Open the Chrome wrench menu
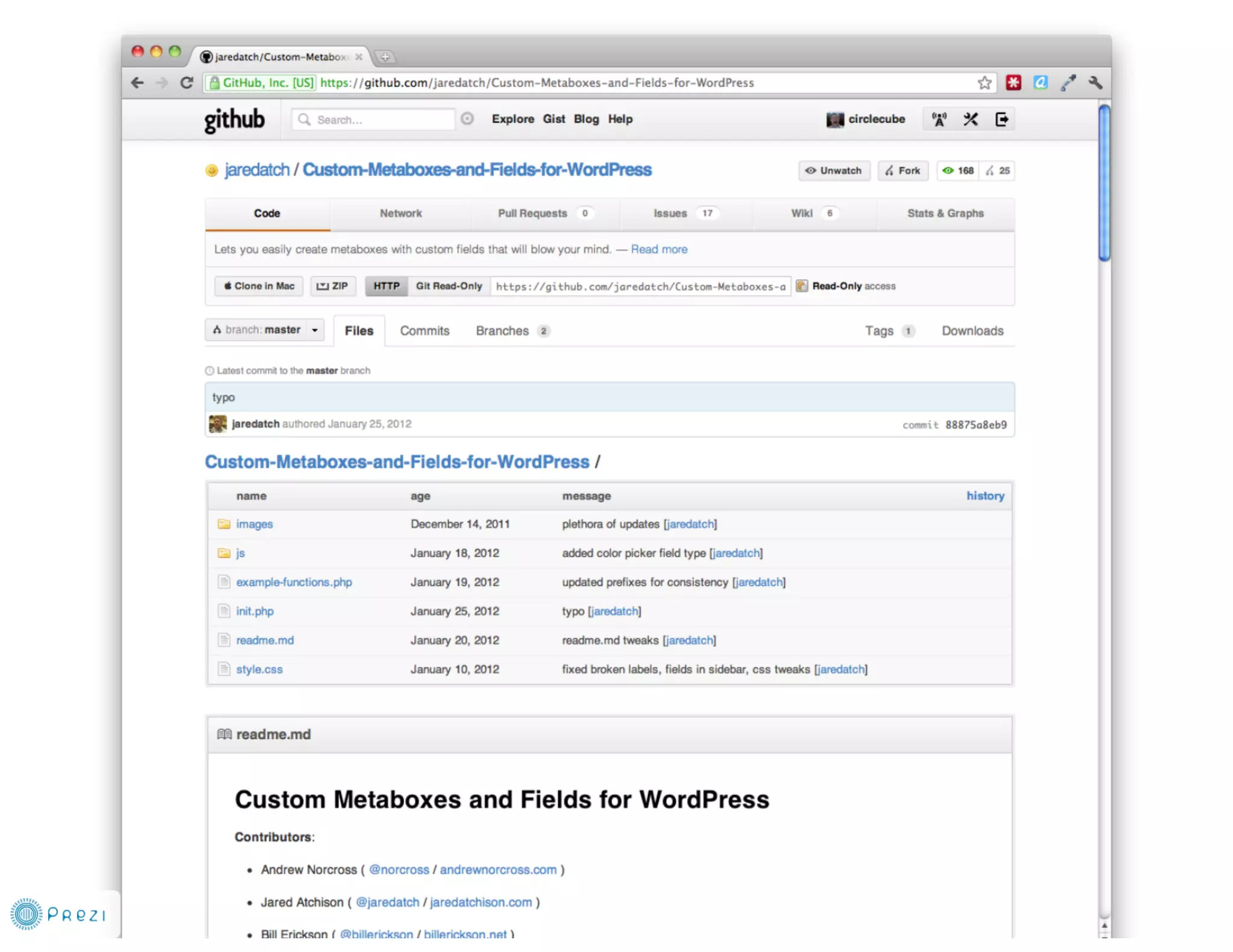The height and width of the screenshot is (952, 1233). point(1095,82)
